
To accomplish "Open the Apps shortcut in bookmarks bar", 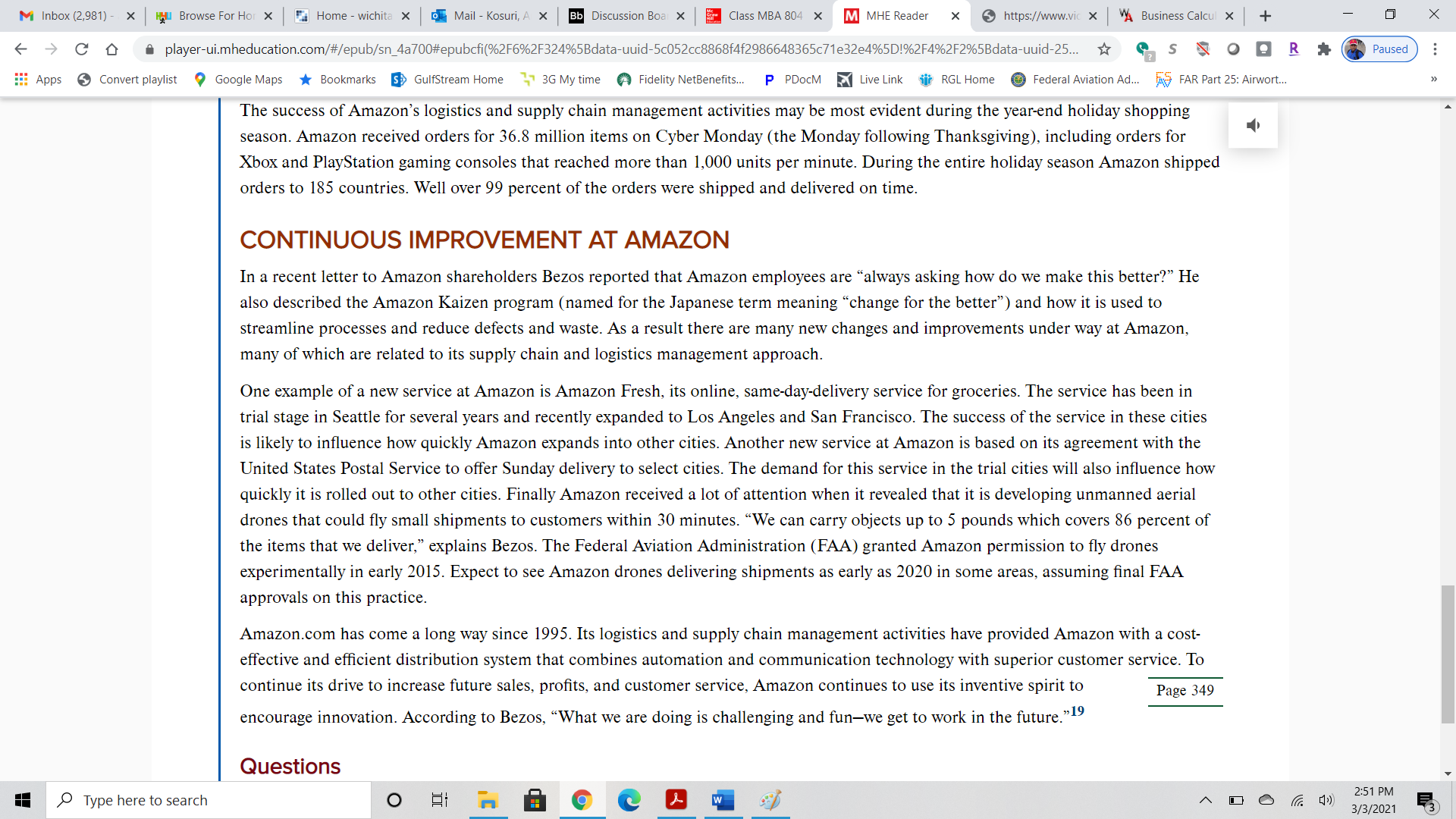I will [38, 80].
